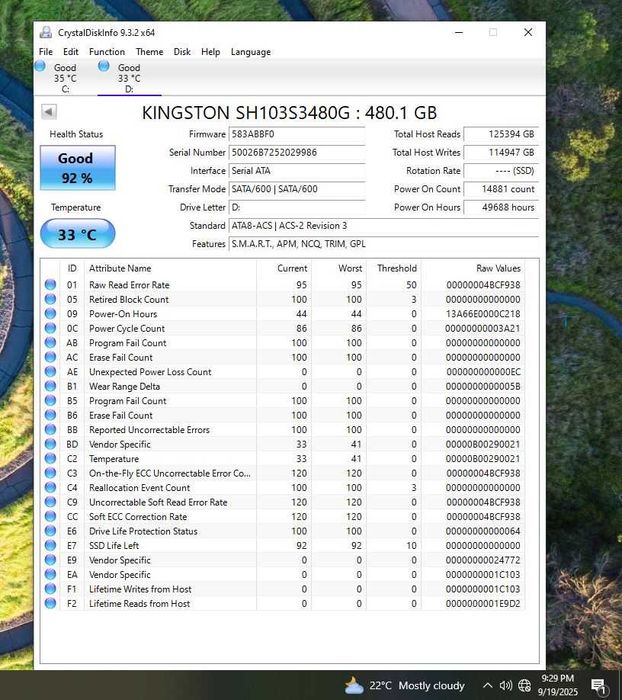Click the status orb for row B5

[x=50, y=400]
